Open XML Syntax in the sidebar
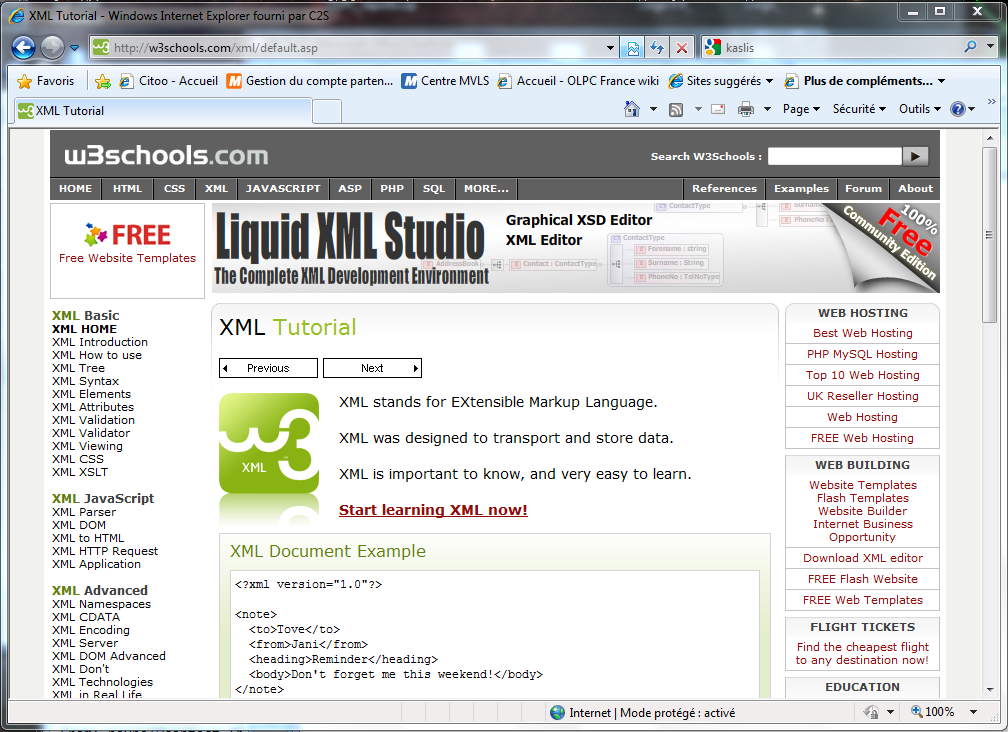Screen dimensions: 1008x732 pos(85,381)
